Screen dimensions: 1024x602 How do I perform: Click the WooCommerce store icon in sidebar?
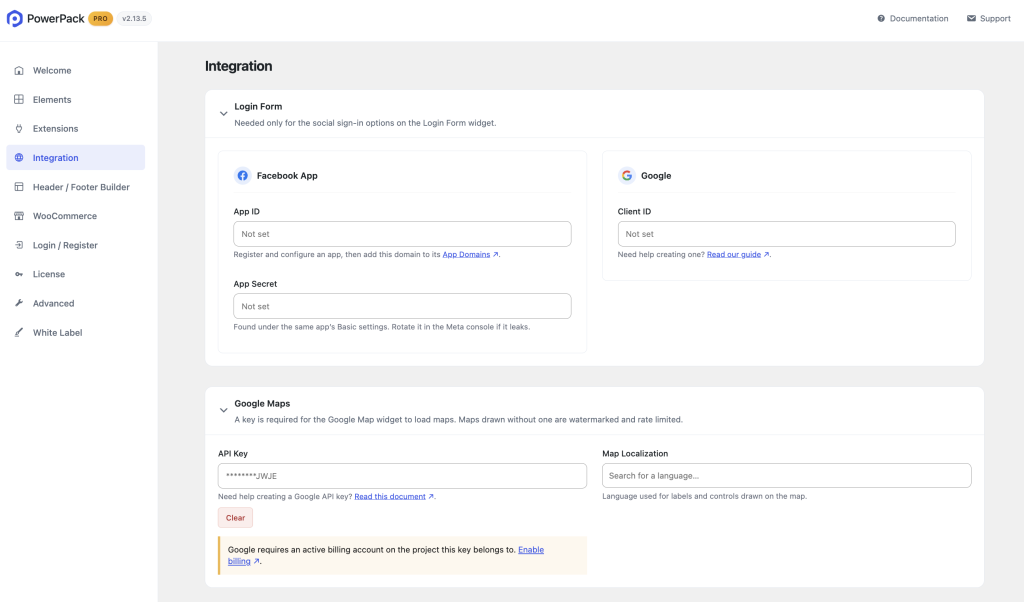click(19, 215)
